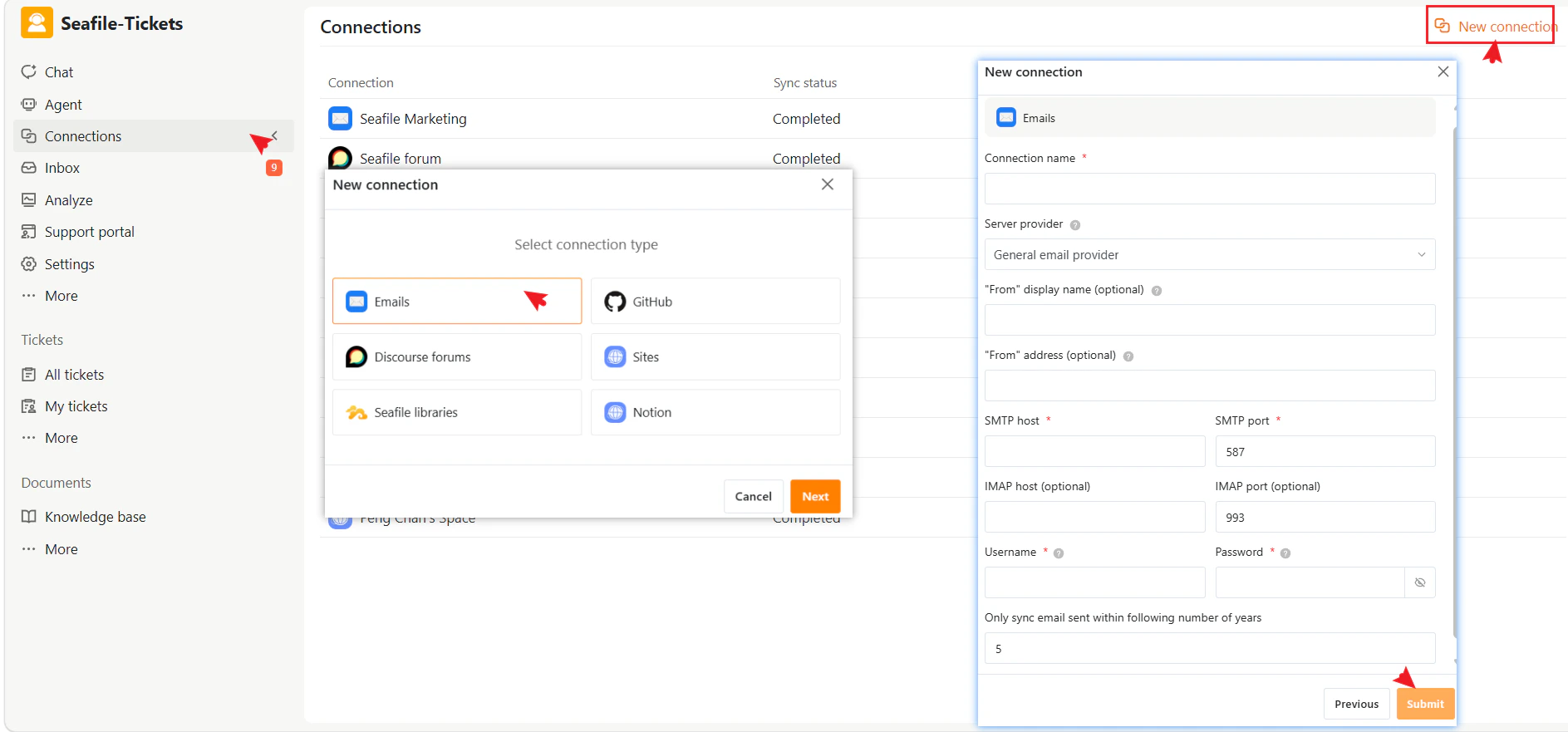The width and height of the screenshot is (1568, 732).
Task: Click the Inbox unread badge showing 9
Action: pos(274,168)
